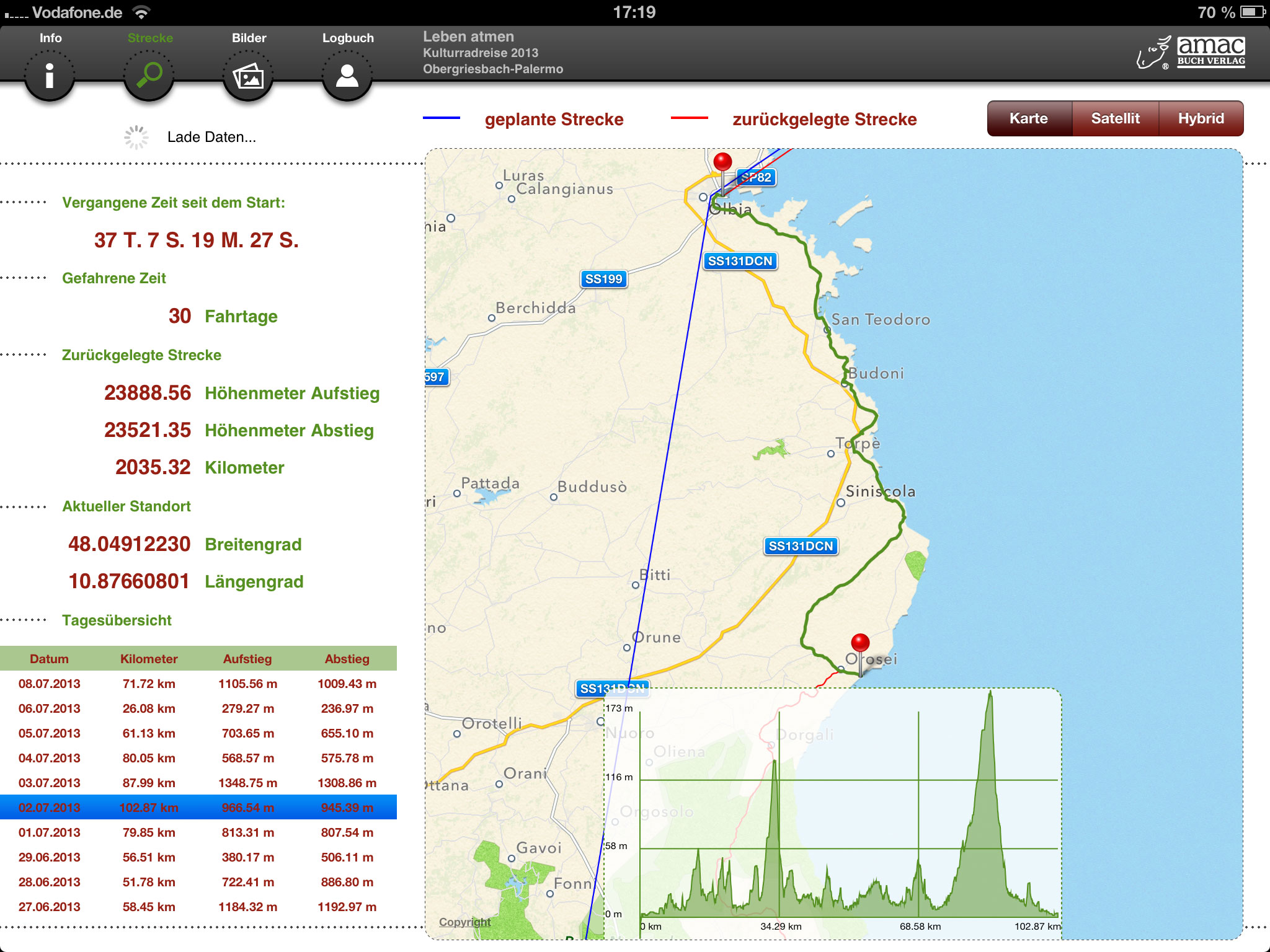Tap the SP82 road shield
Viewport: 1270px width, 952px height.
pos(756,177)
